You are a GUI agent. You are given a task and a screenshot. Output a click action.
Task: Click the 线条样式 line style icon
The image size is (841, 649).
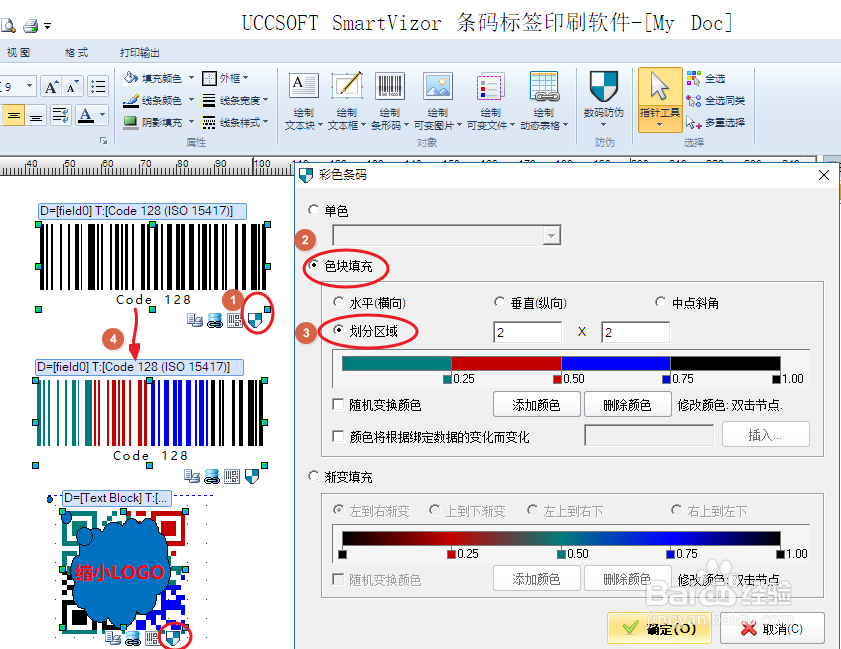[x=209, y=123]
